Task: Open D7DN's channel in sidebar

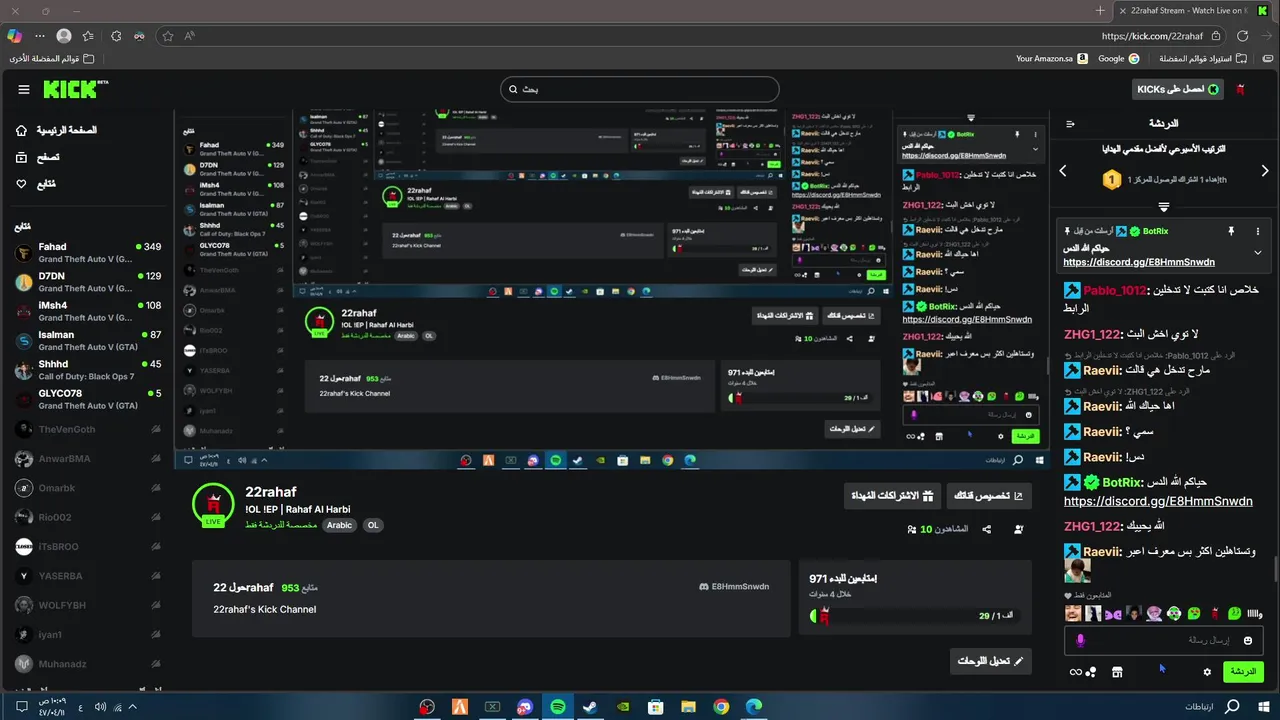Action: coord(88,282)
